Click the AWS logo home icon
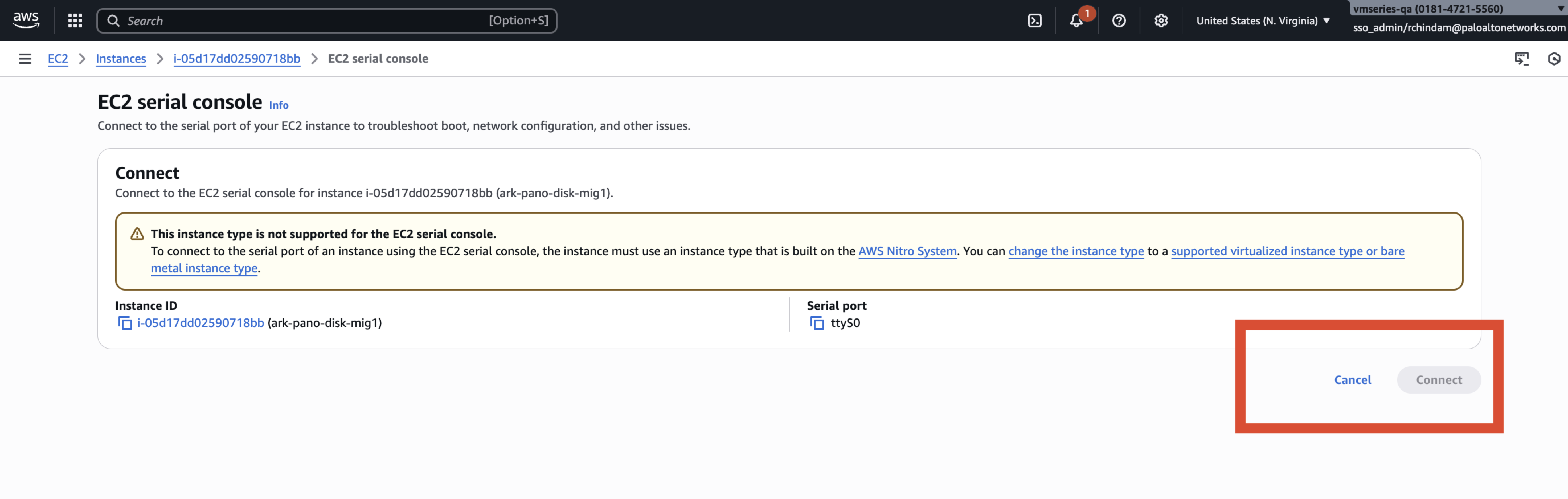Image resolution: width=1568 pixels, height=499 pixels. click(x=26, y=20)
